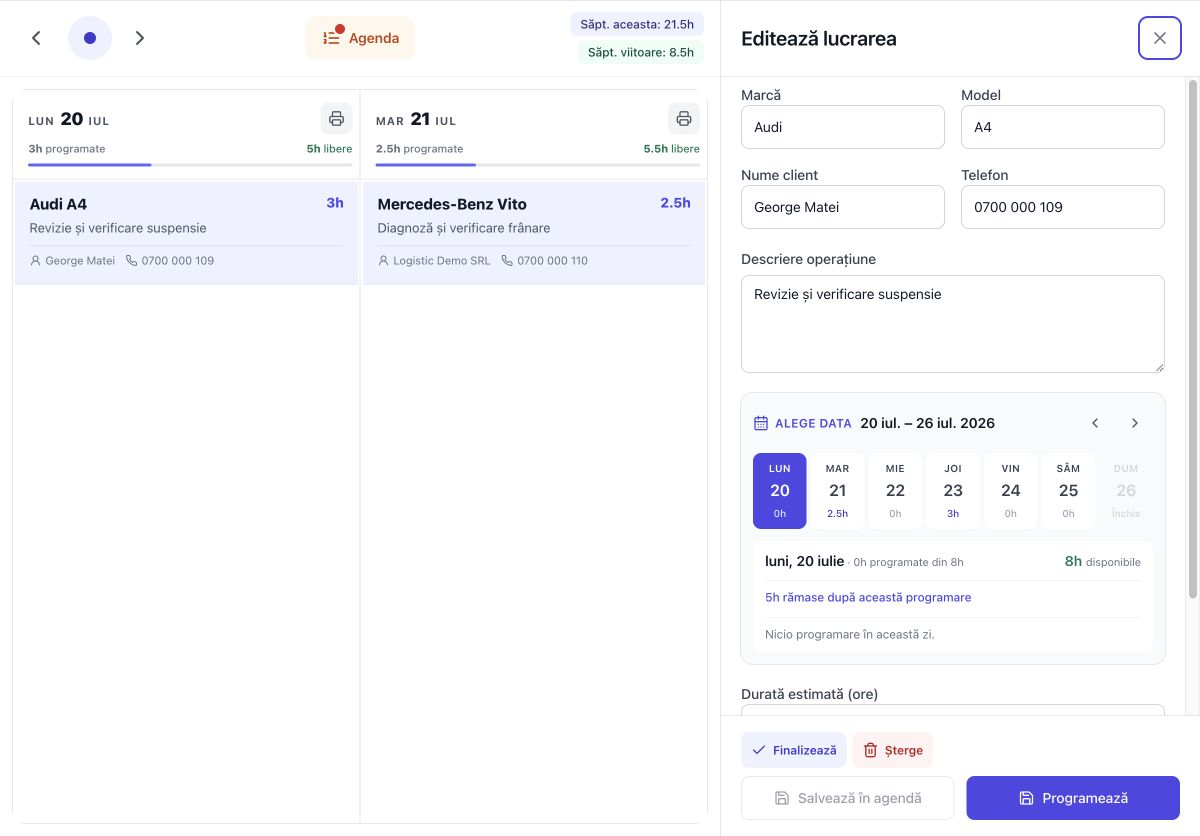Select JOI 23 in date picker
Screen dimensions: 1200x836
(953, 491)
